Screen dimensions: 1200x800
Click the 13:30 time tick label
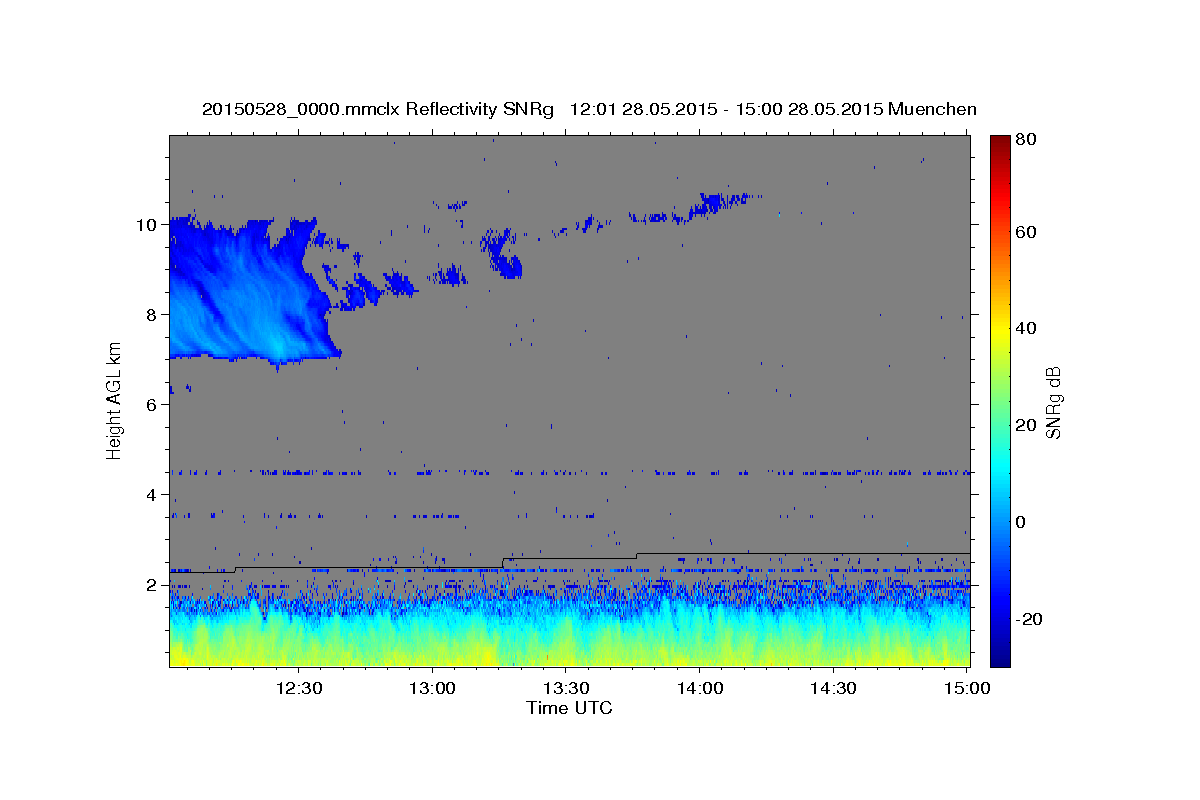tap(565, 688)
